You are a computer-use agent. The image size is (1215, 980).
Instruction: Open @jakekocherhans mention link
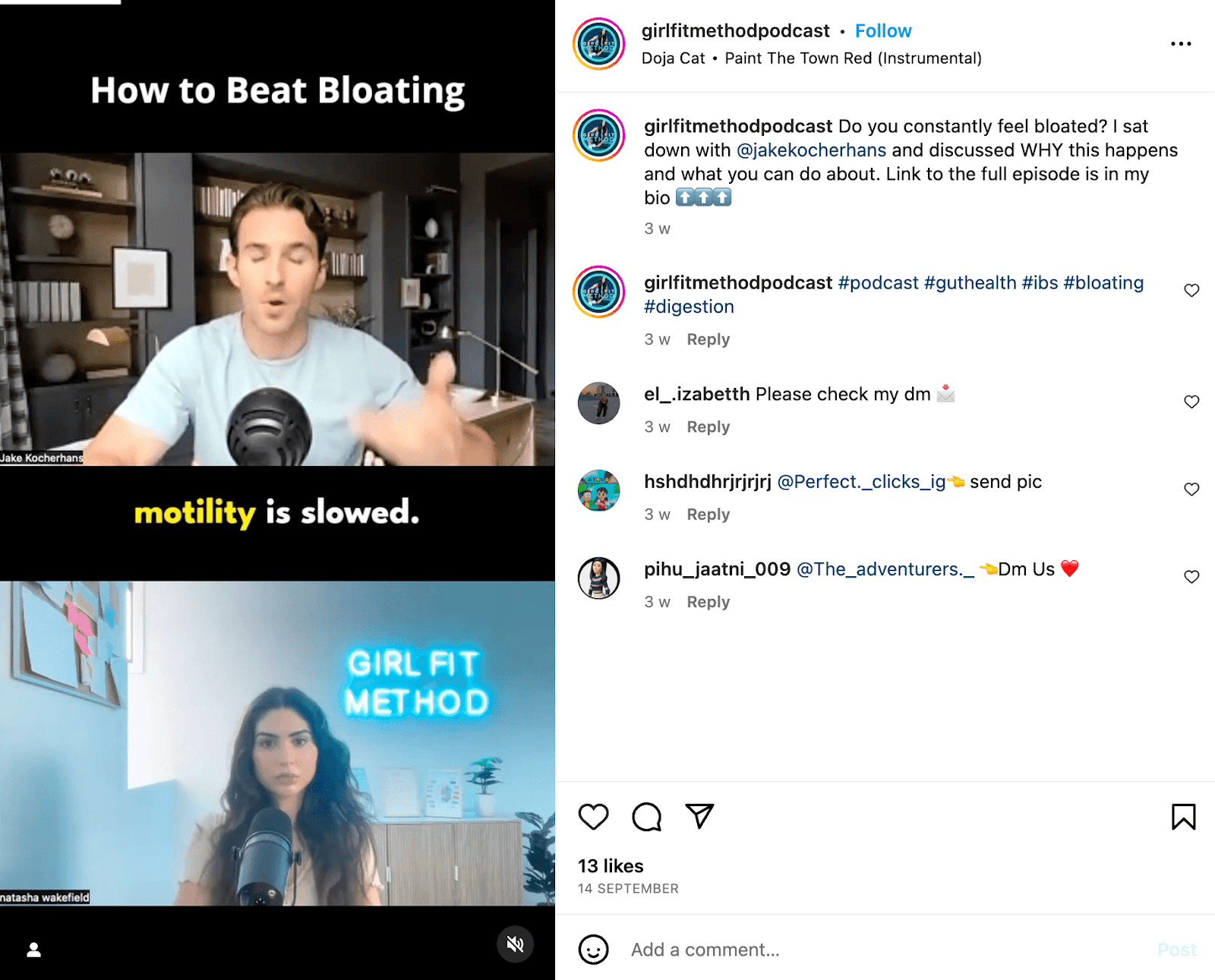pos(811,150)
